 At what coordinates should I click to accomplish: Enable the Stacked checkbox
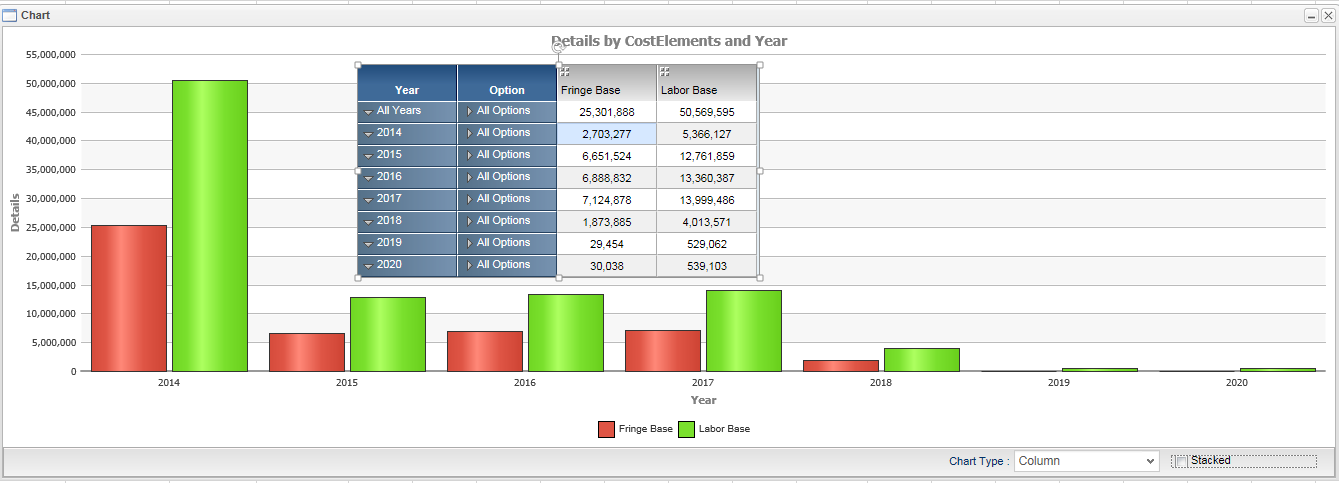click(1181, 461)
